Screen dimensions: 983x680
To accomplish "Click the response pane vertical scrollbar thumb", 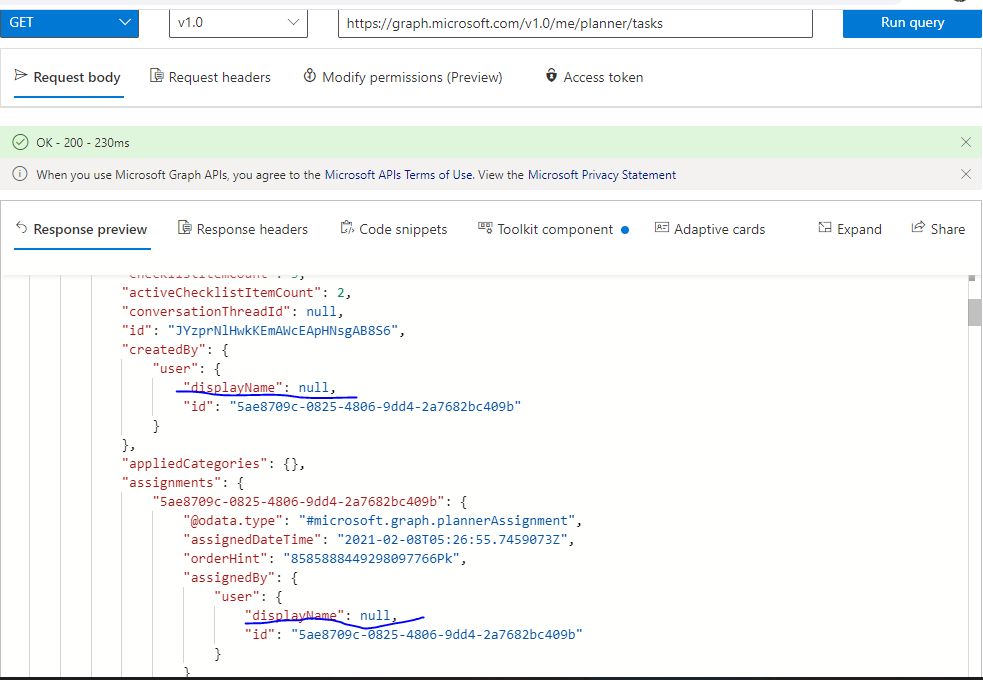I will [x=974, y=312].
